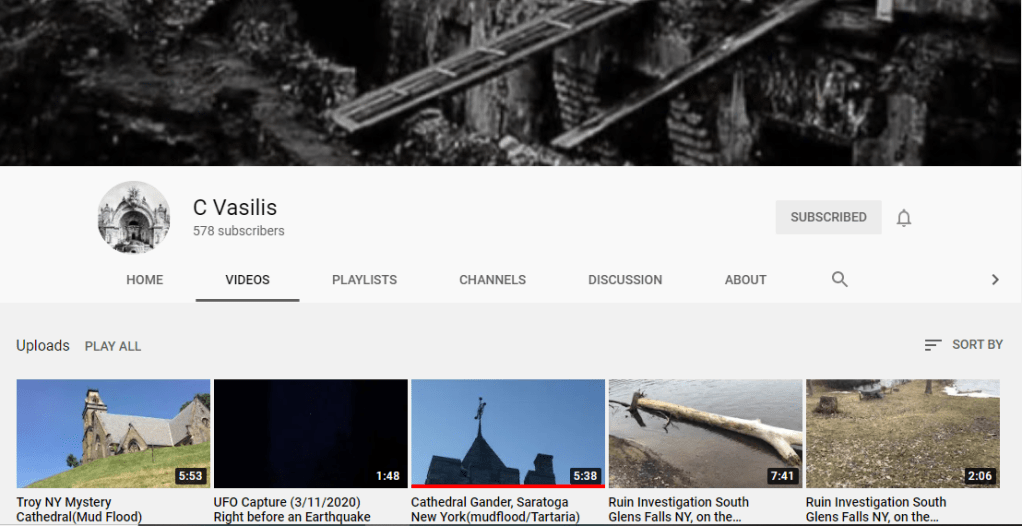Go to the Channels tab
The image size is (1022, 526).
click(x=492, y=280)
